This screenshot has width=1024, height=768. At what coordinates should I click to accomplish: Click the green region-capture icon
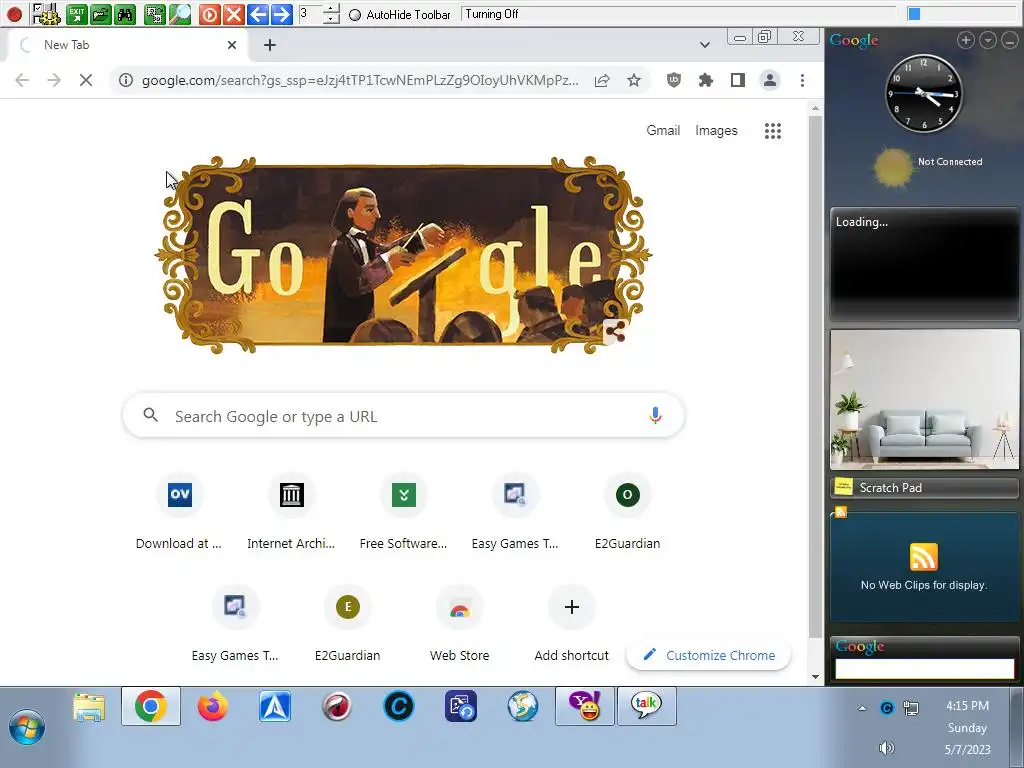pos(155,14)
